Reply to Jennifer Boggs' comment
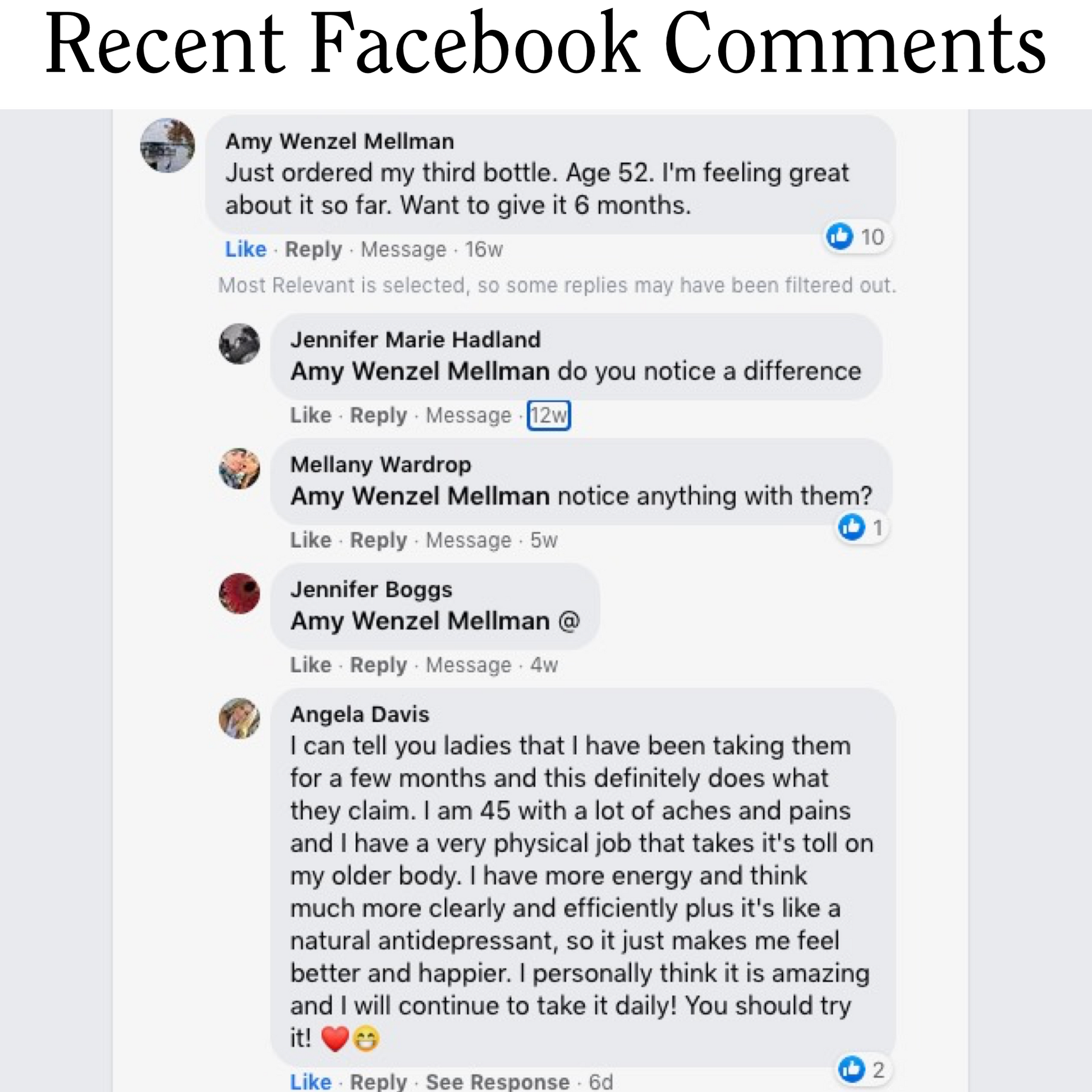The width and height of the screenshot is (1092, 1092). (378, 666)
